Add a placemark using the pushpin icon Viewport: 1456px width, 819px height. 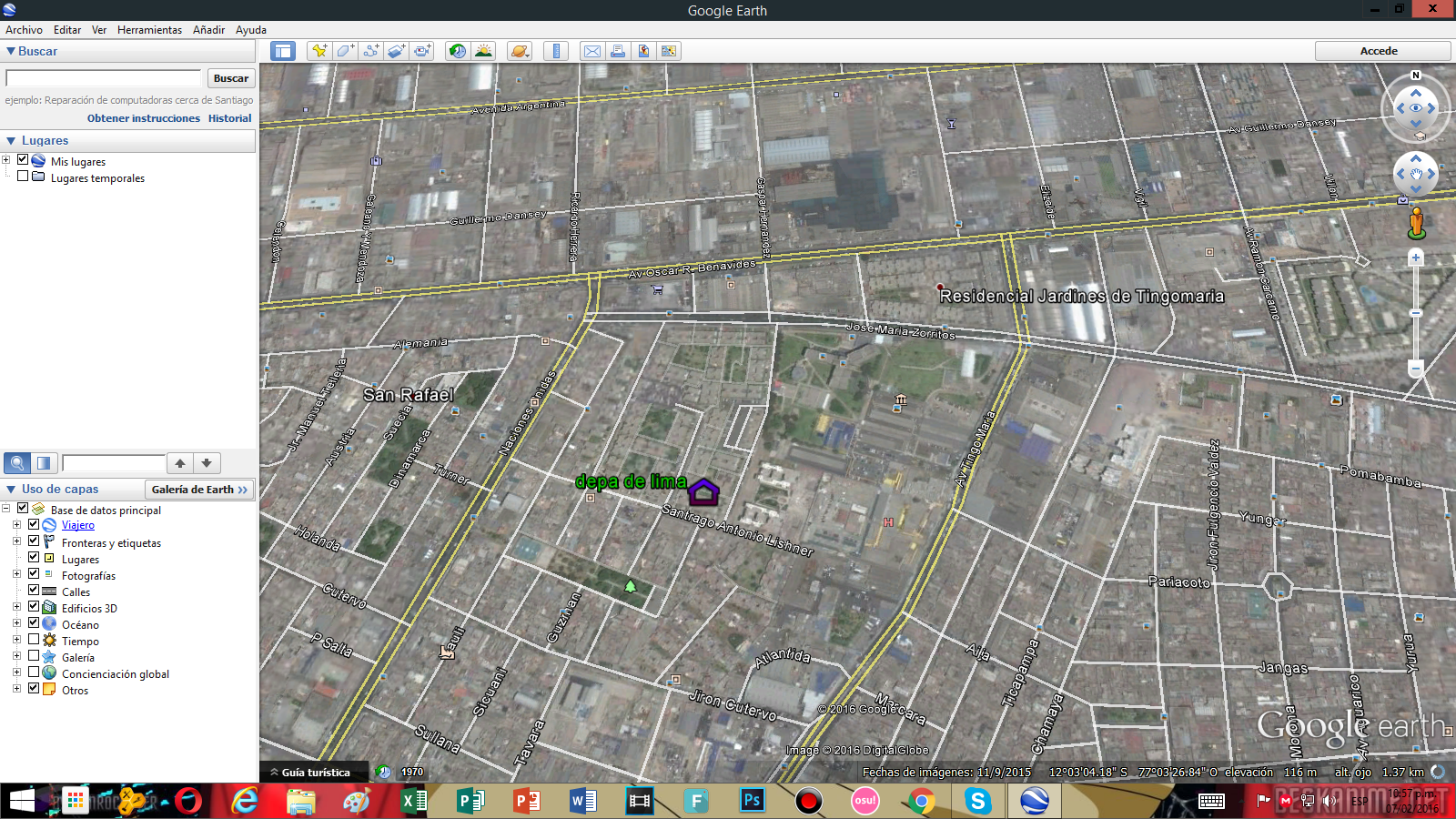coord(319,51)
